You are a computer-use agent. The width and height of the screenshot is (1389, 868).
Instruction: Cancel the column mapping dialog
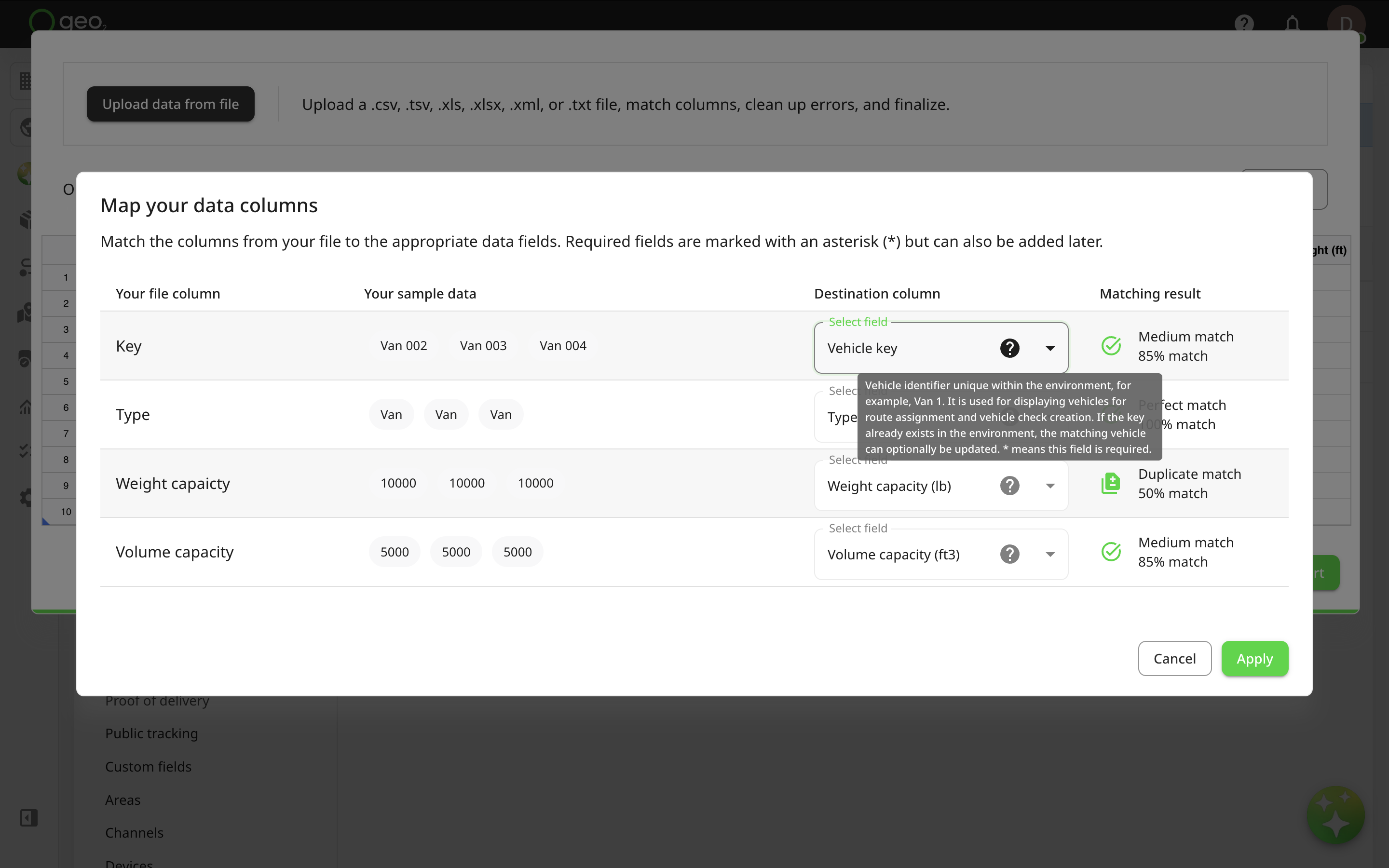[x=1174, y=658]
